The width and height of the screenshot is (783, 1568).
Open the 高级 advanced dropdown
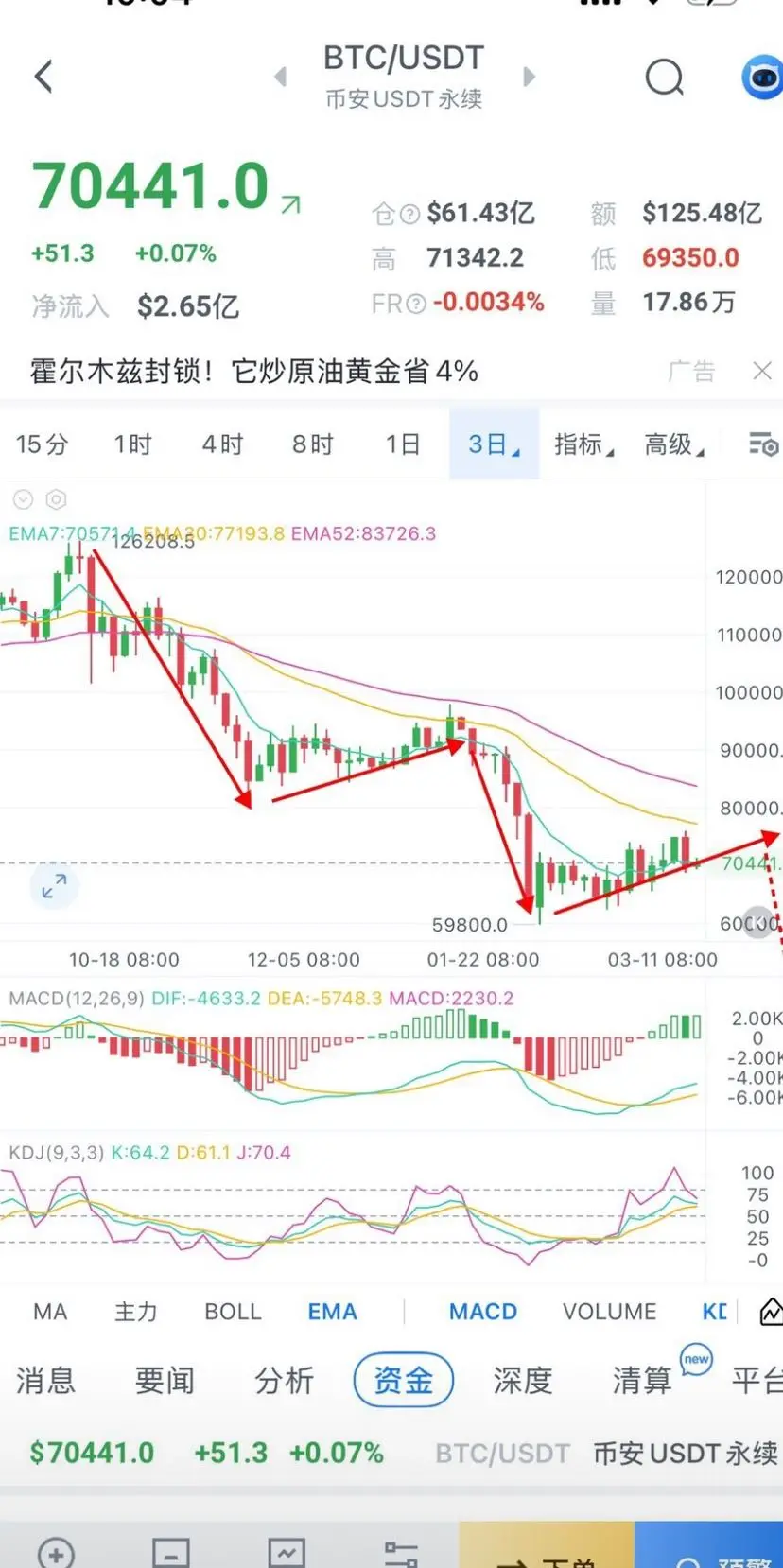point(673,444)
